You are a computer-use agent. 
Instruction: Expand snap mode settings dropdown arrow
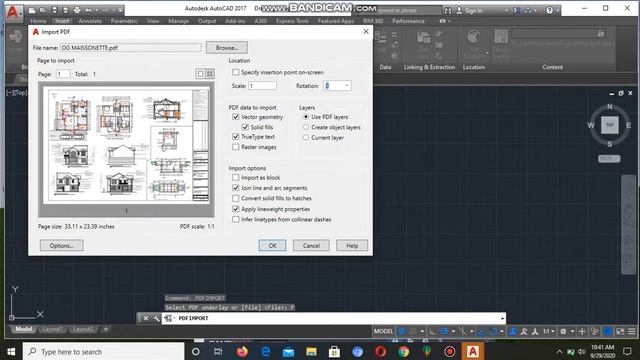pyautogui.click(x=422, y=331)
